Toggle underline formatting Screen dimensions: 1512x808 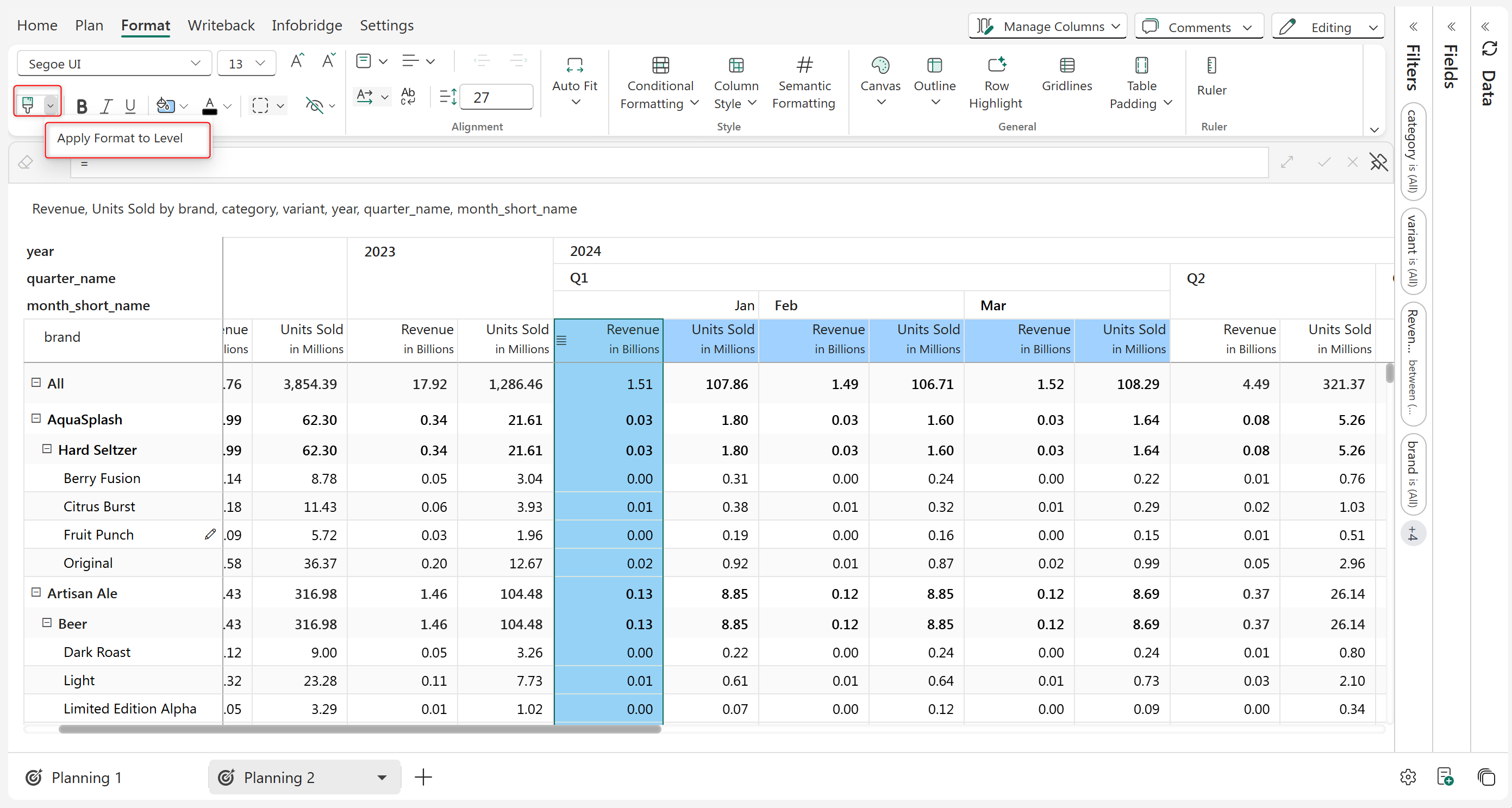point(130,106)
